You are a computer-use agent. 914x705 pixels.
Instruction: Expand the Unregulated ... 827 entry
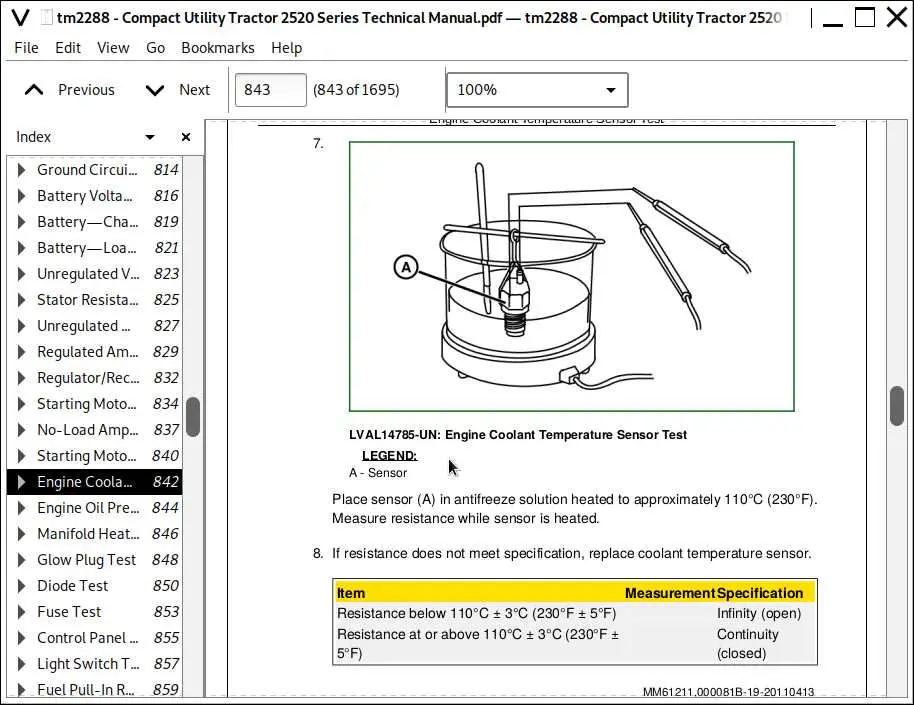coord(22,326)
